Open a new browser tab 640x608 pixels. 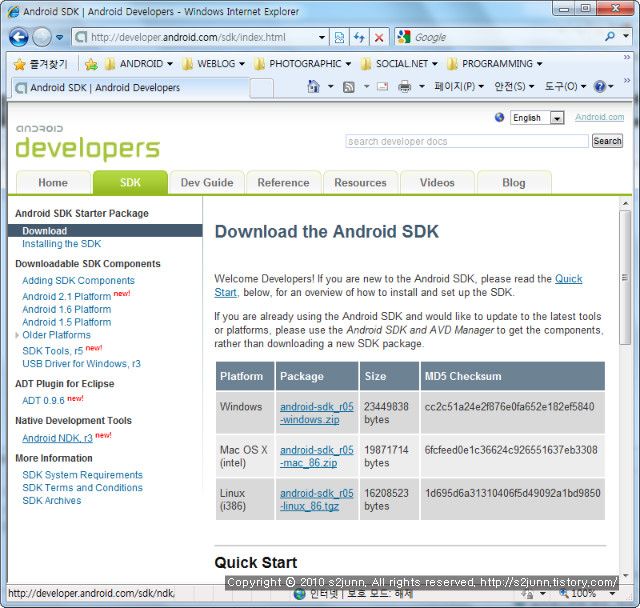tap(261, 88)
